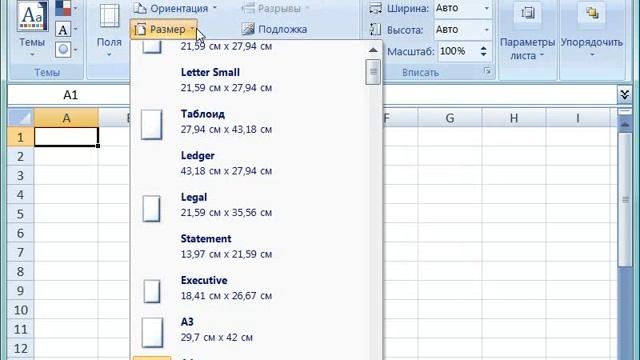Open theme effects dropdown
Screen dimensions: 640x360
pos(67,50)
